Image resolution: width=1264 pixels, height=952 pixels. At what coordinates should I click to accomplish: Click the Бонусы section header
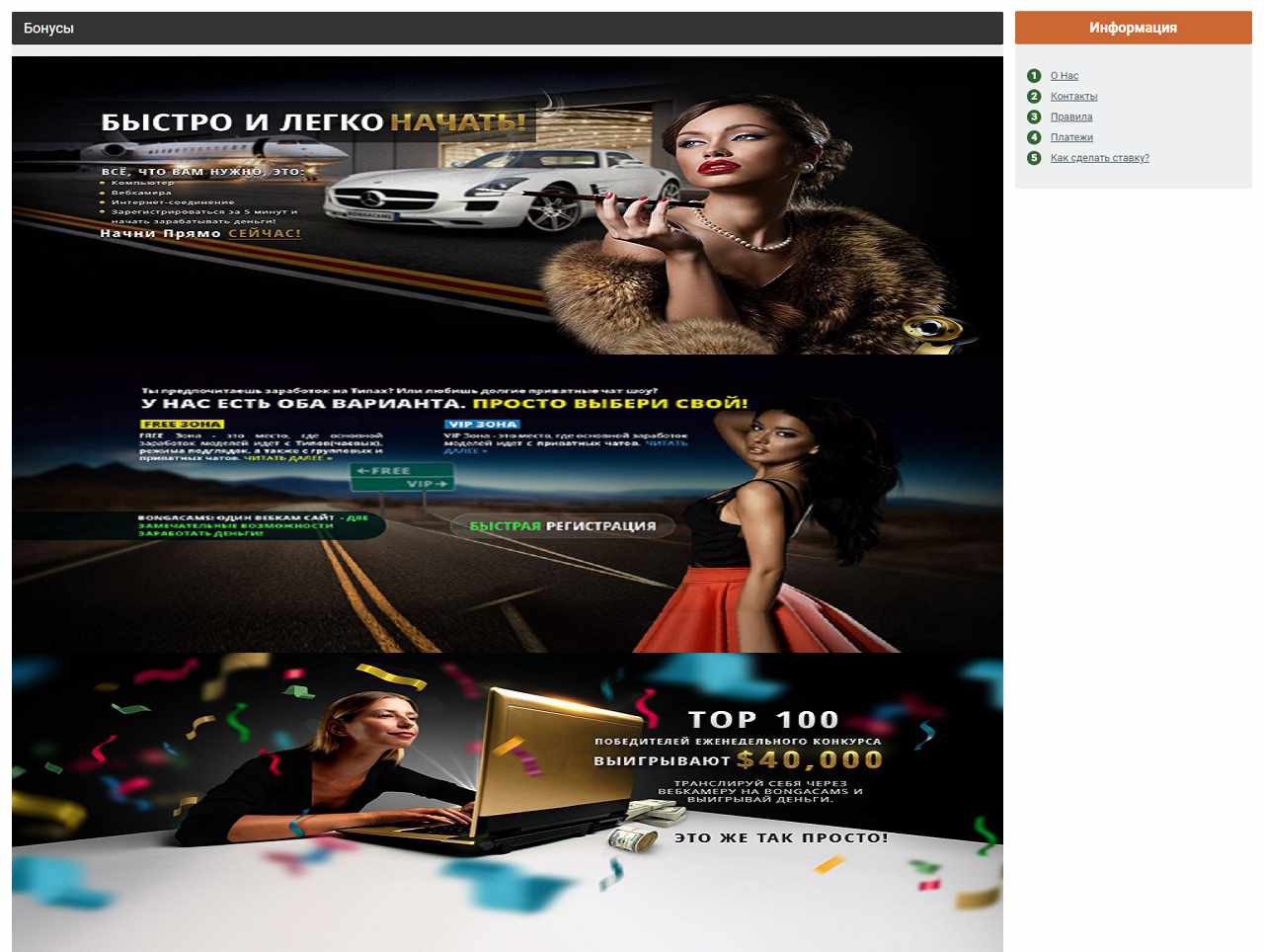coord(508,28)
